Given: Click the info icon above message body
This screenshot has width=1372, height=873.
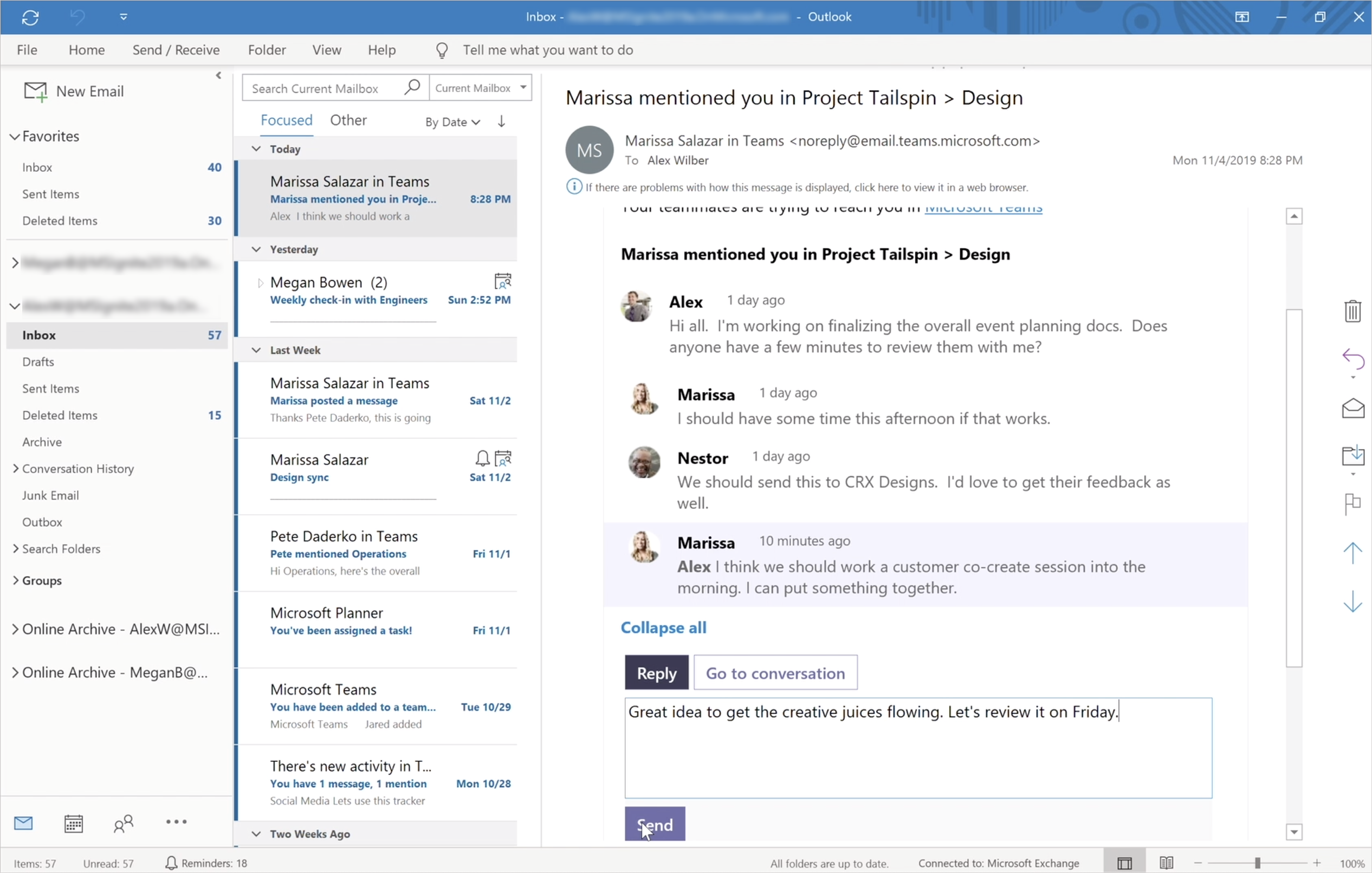Looking at the screenshot, I should tap(574, 186).
